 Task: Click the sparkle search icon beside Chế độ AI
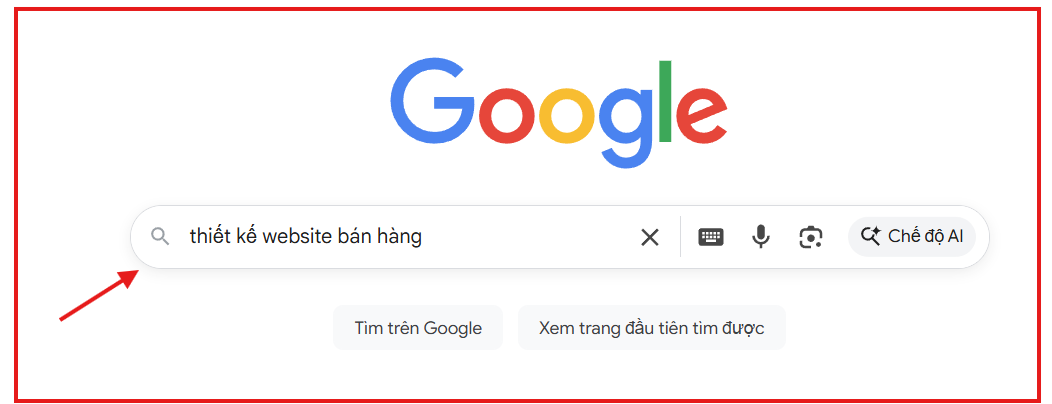870,236
